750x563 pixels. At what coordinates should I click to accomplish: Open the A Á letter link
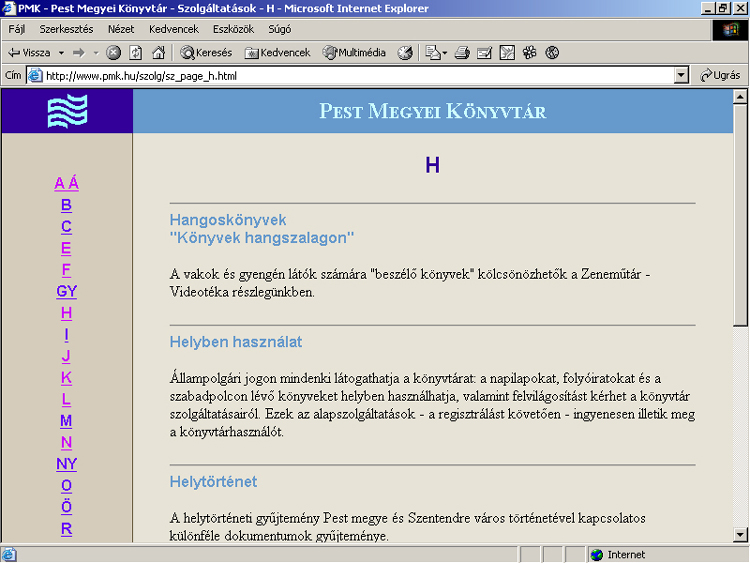[66, 183]
